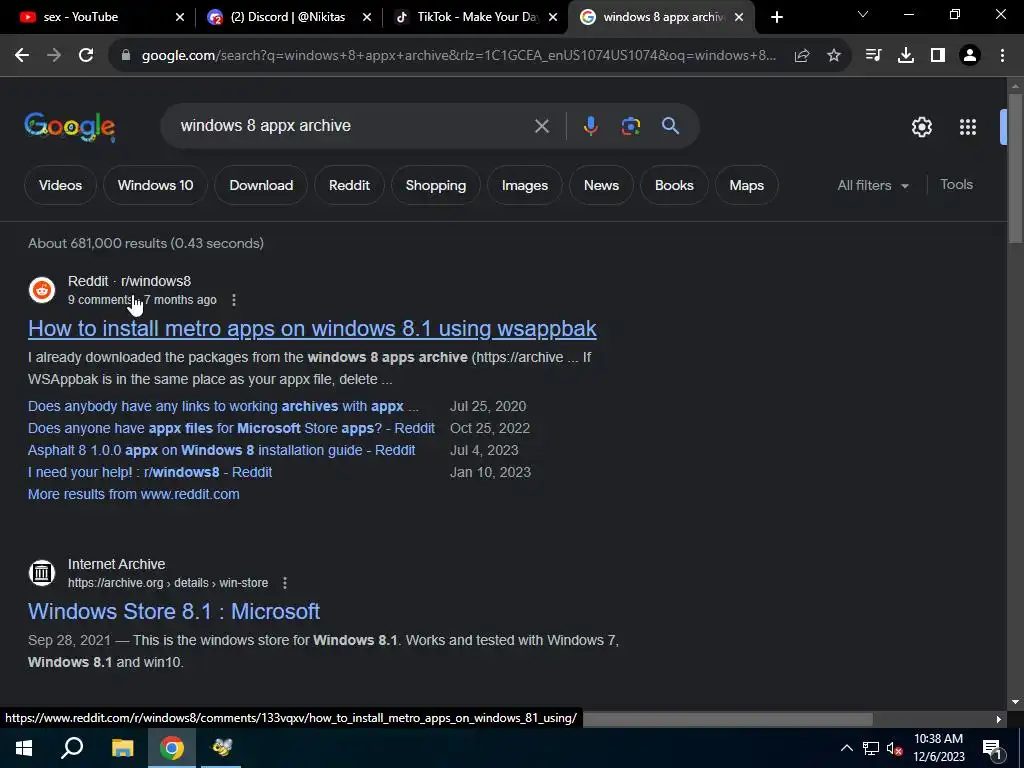Open a new tab with plus button

click(x=776, y=17)
